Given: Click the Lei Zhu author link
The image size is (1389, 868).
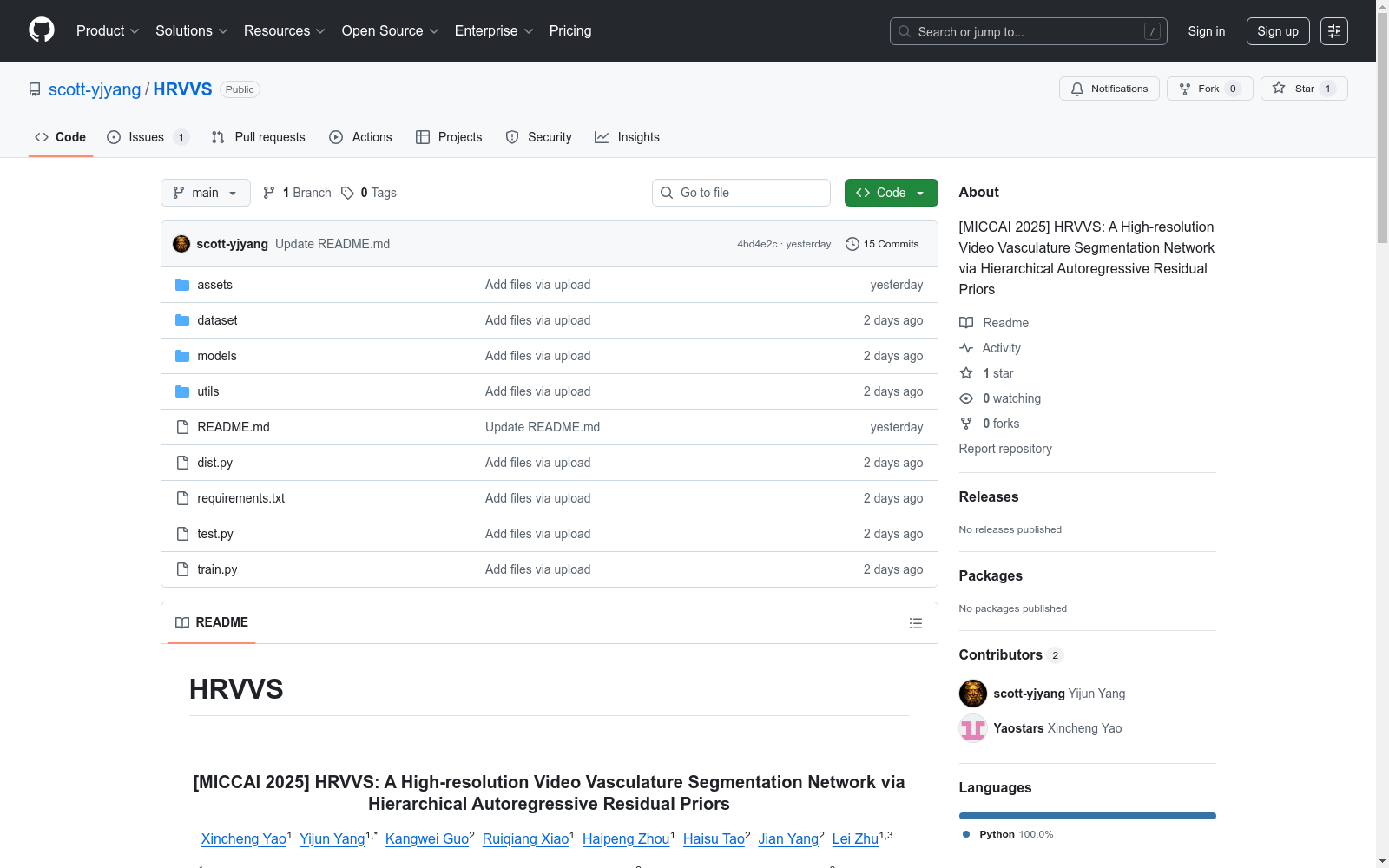Looking at the screenshot, I should pyautogui.click(x=855, y=838).
